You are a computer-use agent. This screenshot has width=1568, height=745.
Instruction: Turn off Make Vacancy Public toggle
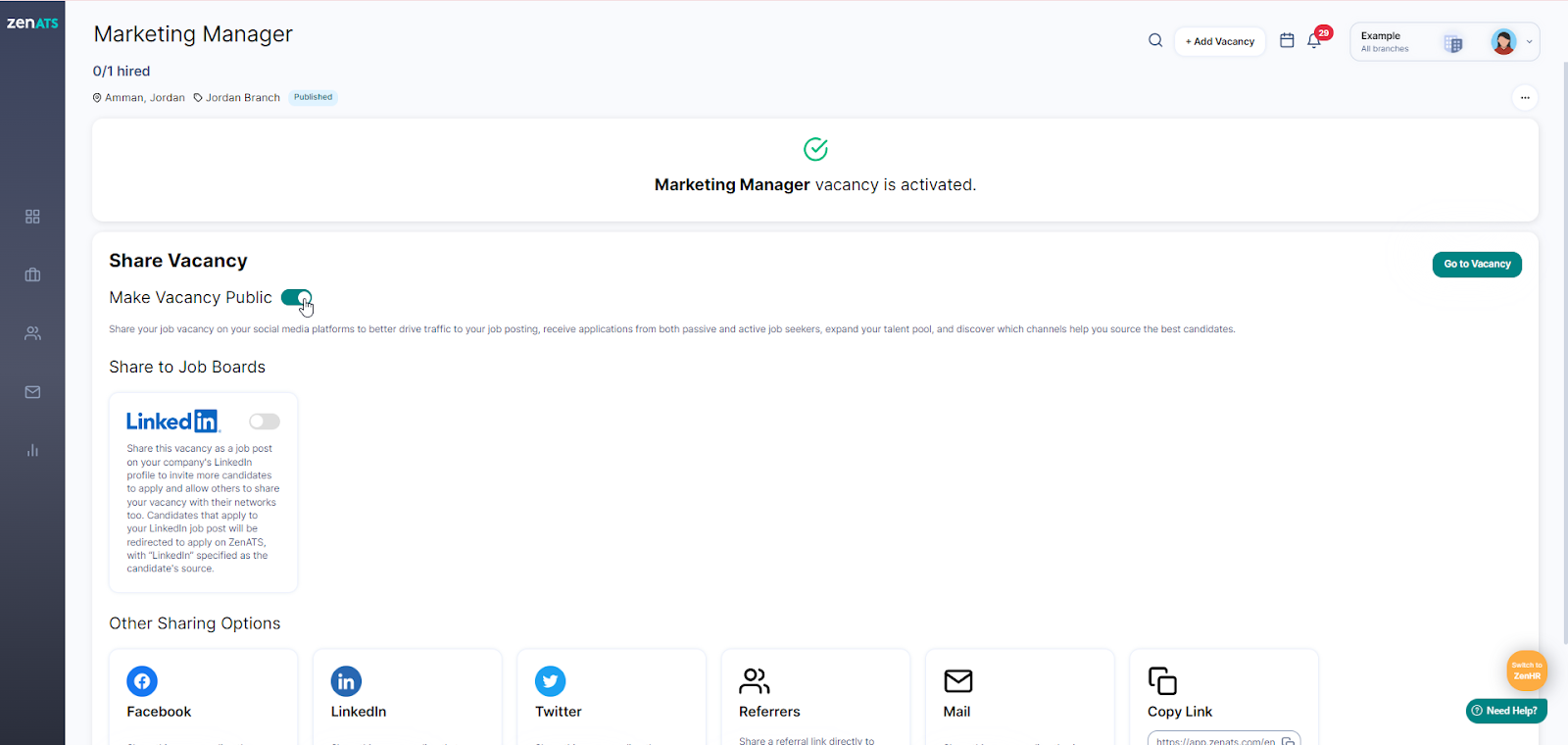coord(296,297)
